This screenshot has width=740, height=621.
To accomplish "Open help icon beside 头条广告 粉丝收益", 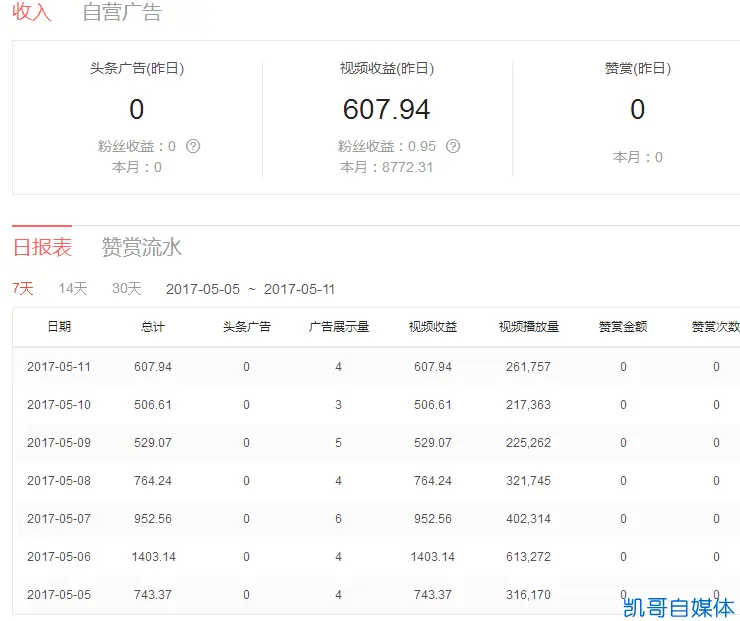I will 193,146.
